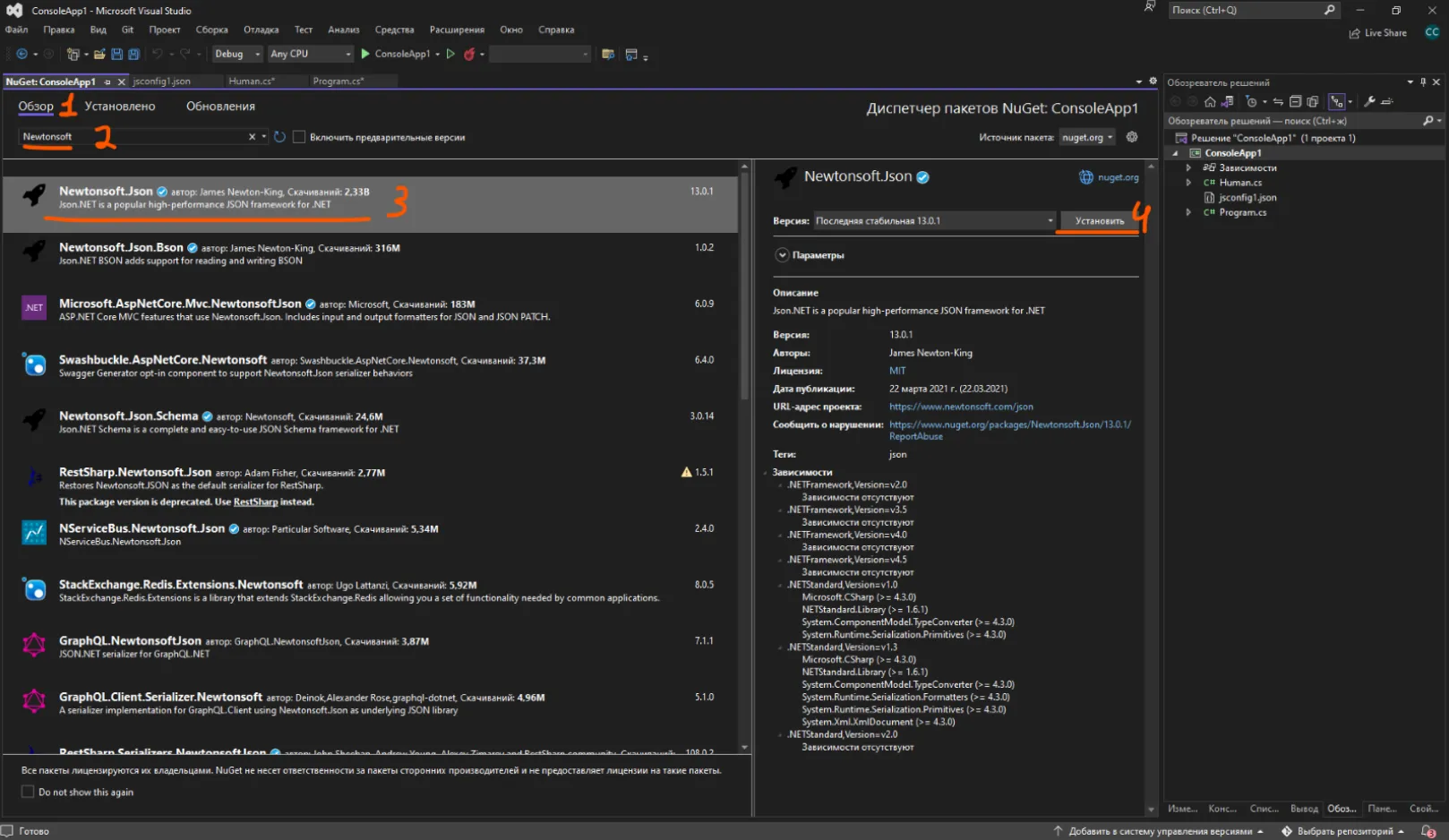This screenshot has width=1449, height=840.
Task: Select jsconfig1.json in Solution Explorer
Action: pos(1247,198)
